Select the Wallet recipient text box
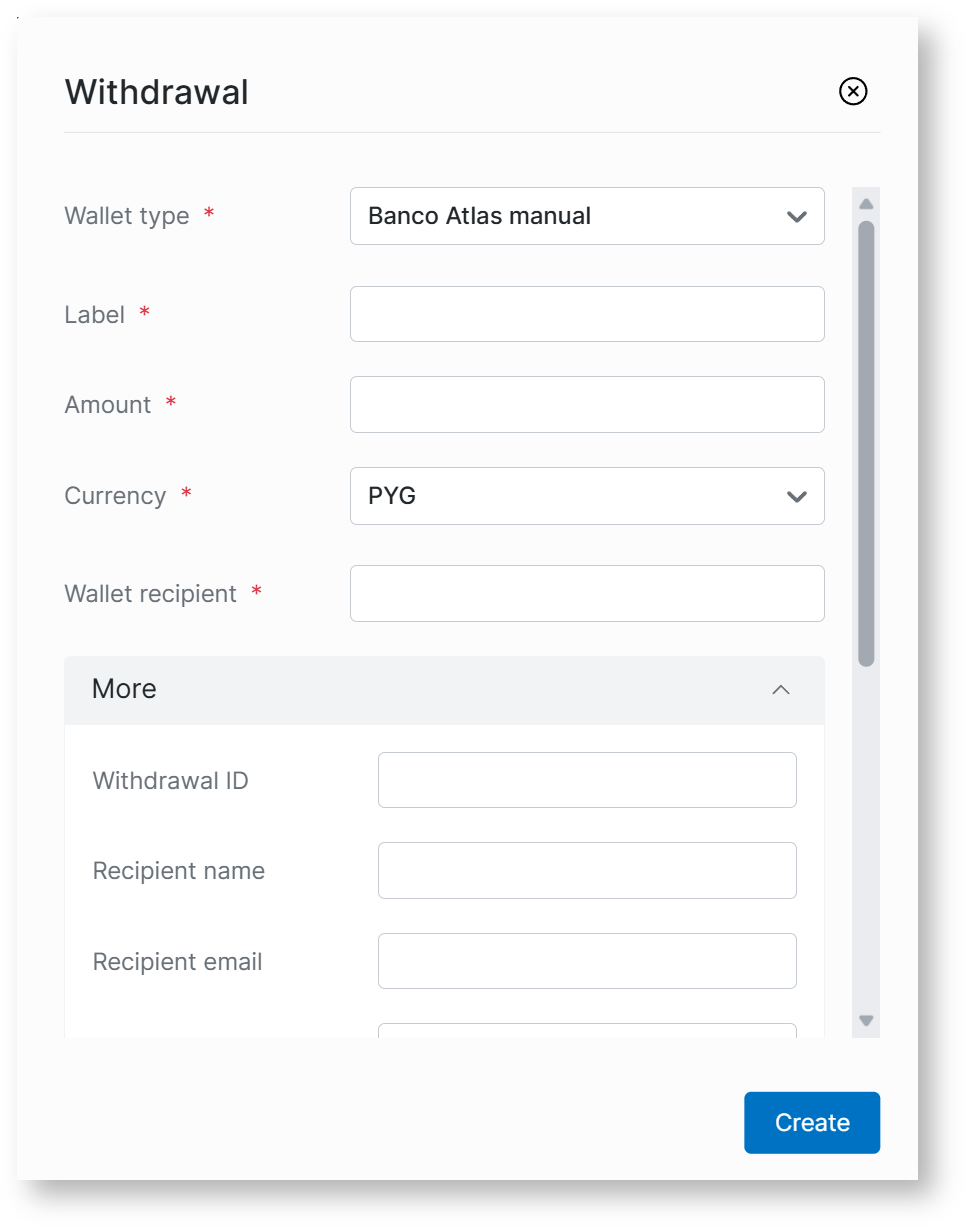 tap(586, 593)
